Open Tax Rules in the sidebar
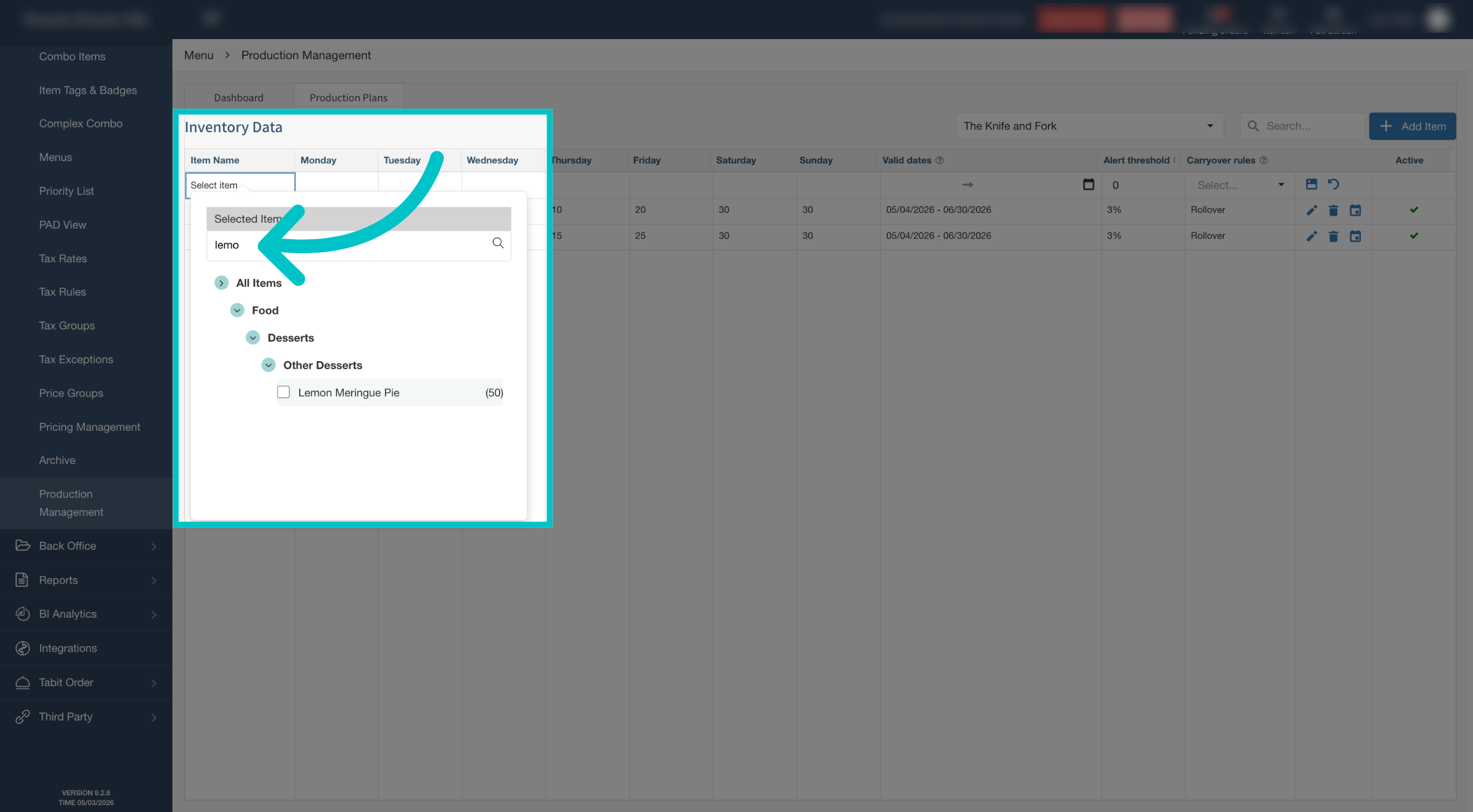 pos(62,292)
